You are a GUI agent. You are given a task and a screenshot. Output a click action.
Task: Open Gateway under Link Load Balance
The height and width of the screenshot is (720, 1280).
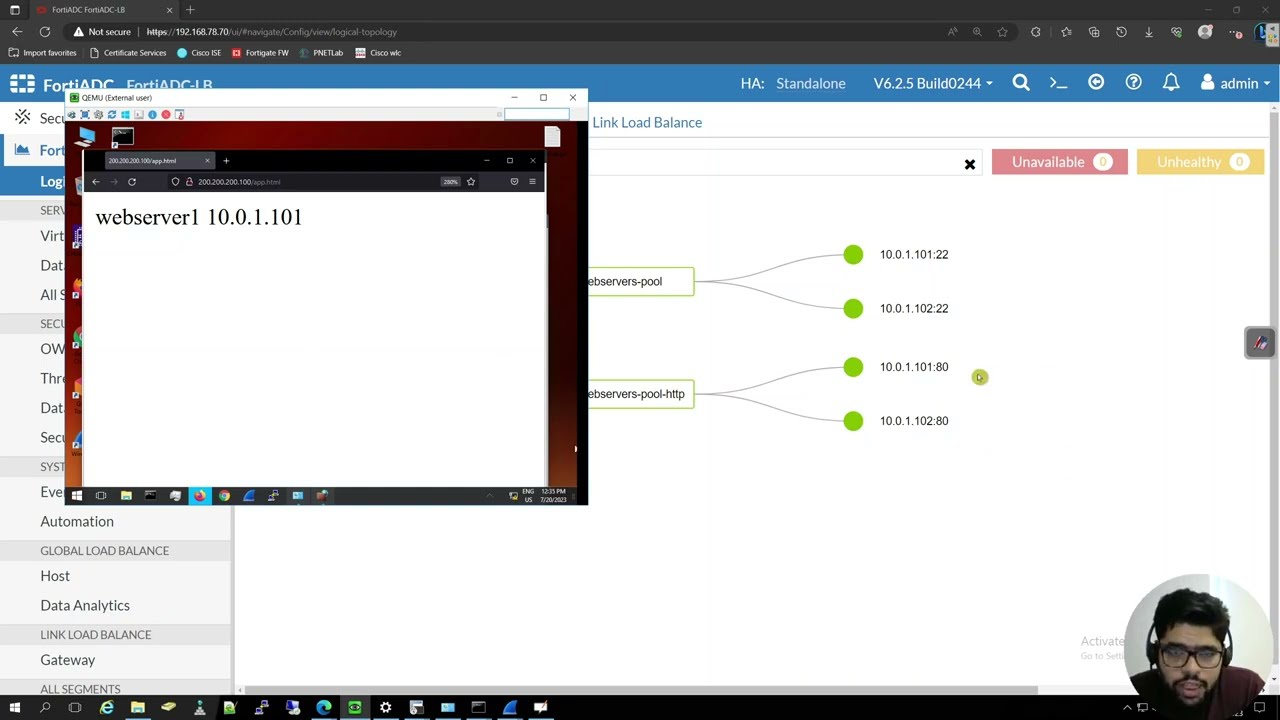(x=68, y=660)
